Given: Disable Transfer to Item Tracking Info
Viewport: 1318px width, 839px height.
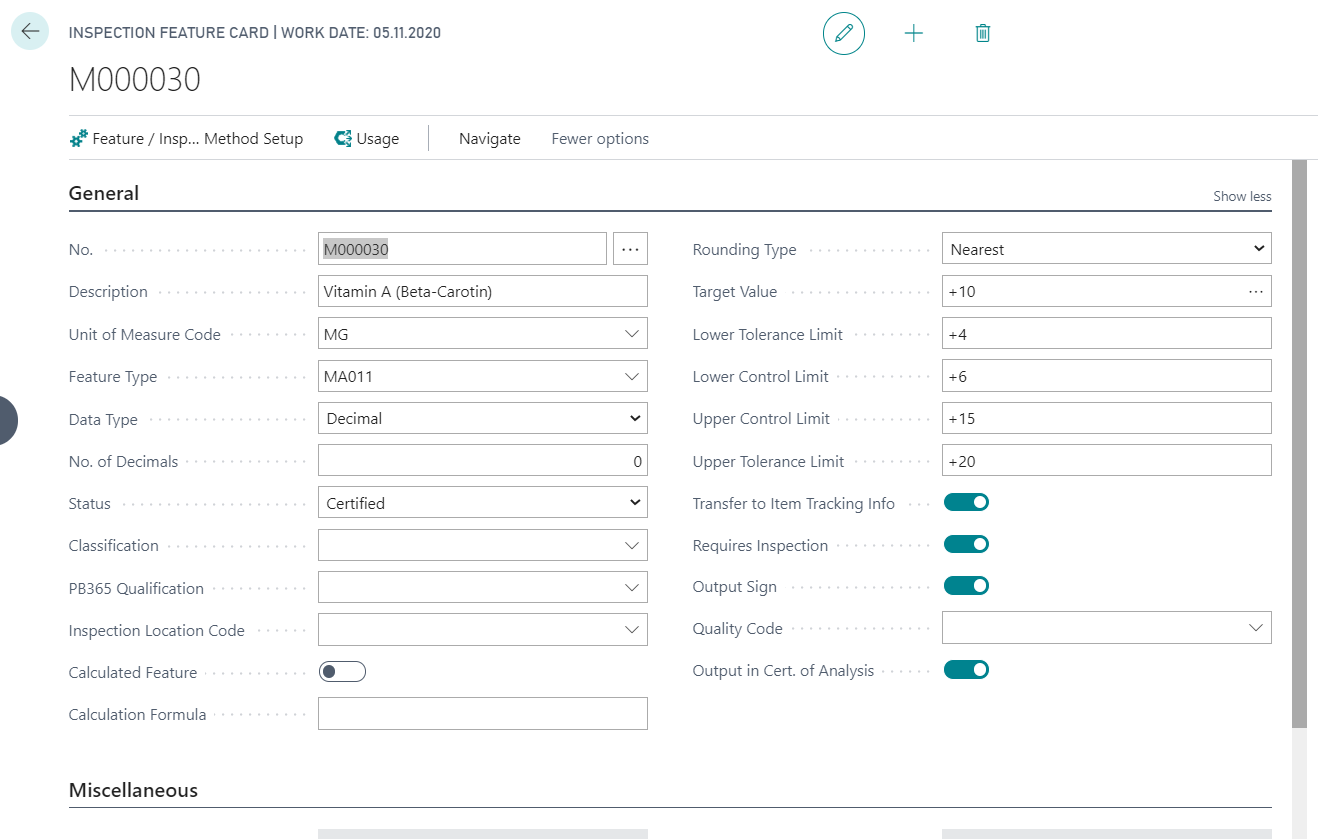Looking at the screenshot, I should [966, 502].
